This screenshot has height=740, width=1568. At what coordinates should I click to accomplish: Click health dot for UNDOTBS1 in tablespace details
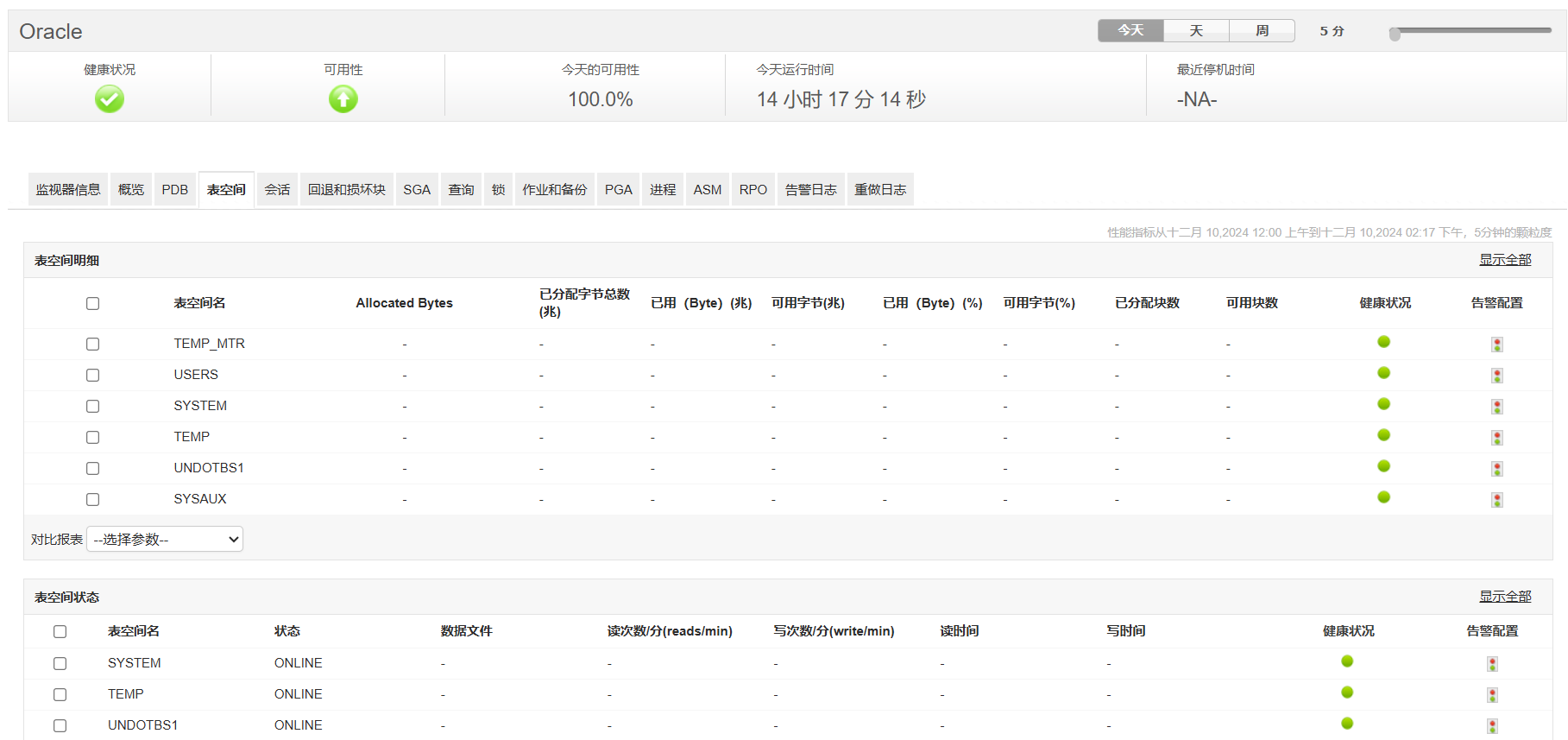1384,466
